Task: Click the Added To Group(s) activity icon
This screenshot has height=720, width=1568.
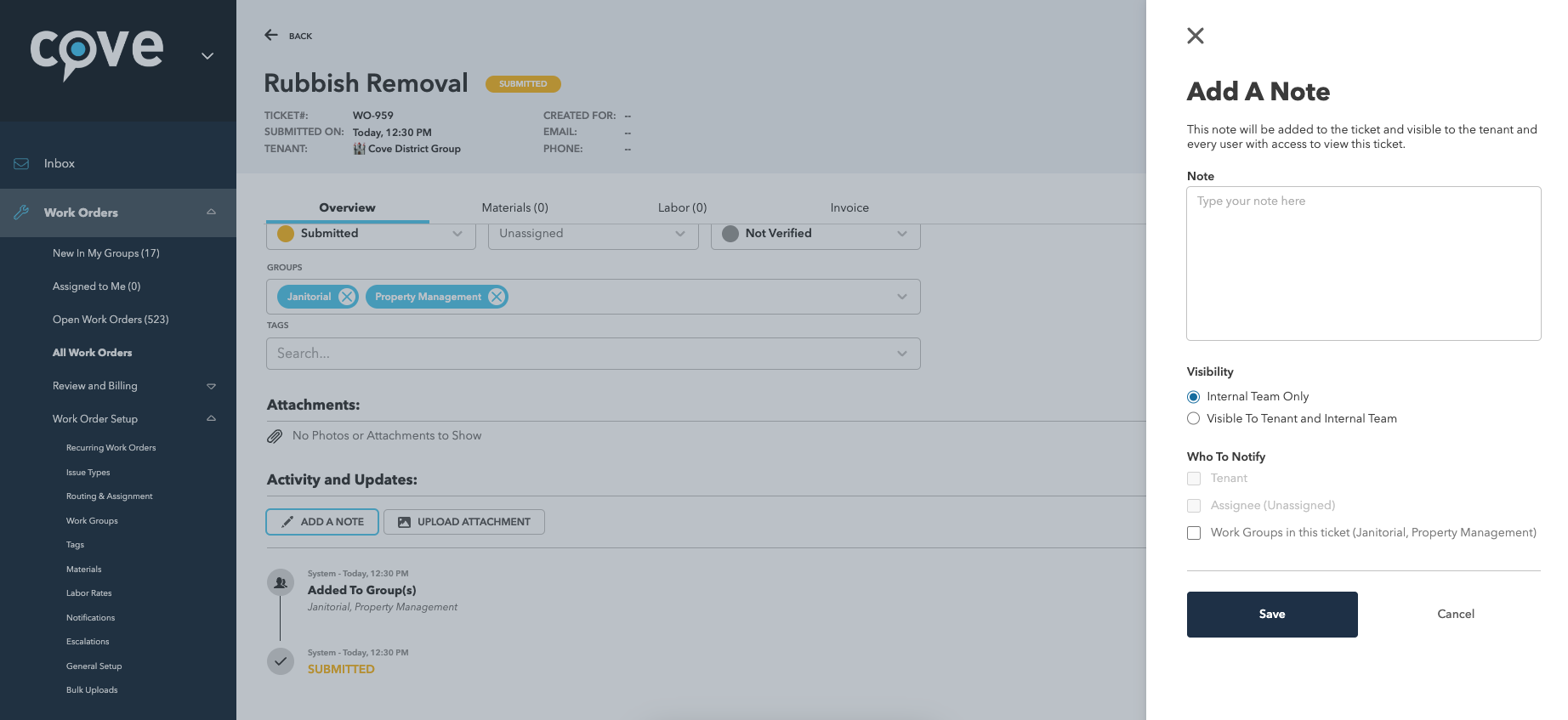Action: (281, 582)
